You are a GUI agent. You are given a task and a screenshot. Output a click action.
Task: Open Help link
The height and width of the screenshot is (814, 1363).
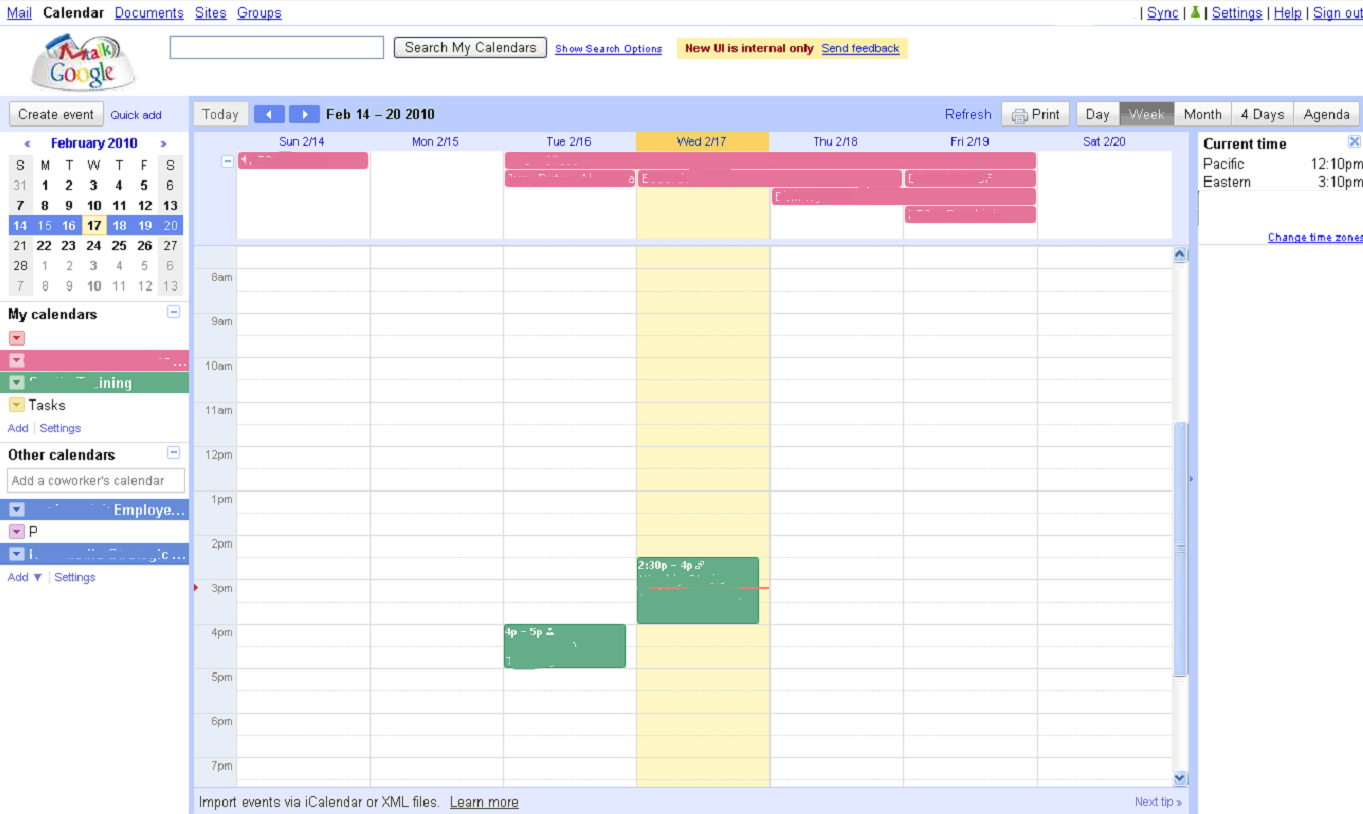1288,13
